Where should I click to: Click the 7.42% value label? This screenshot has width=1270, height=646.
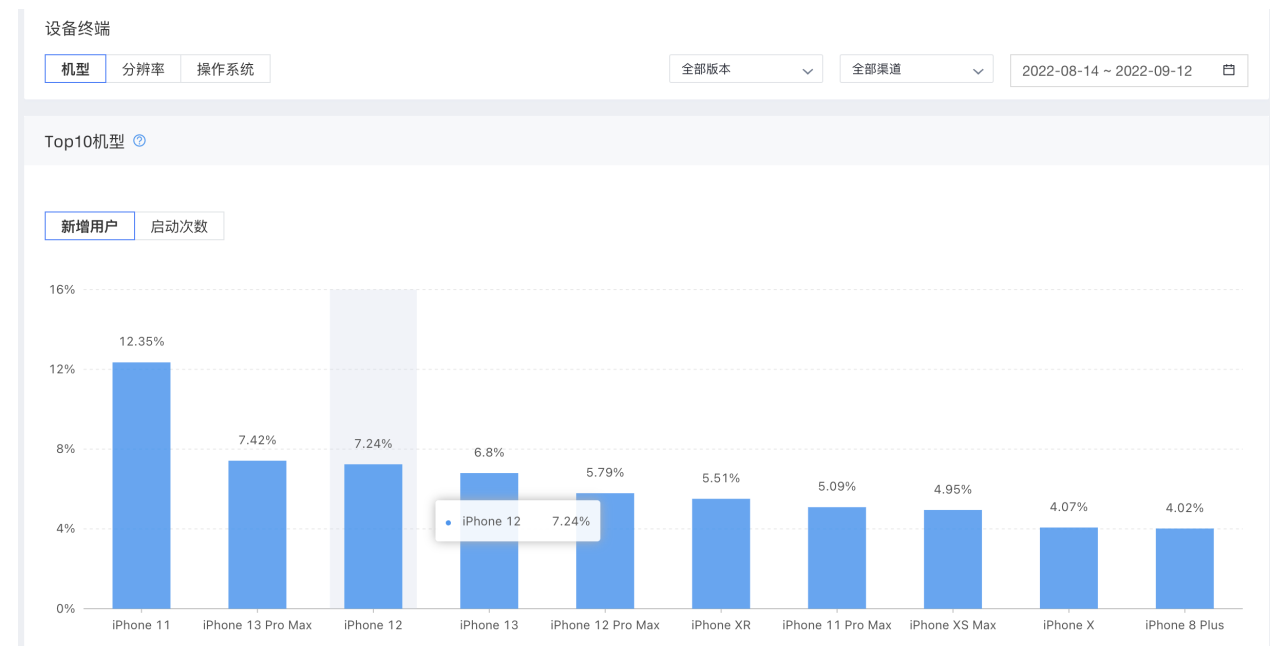click(257, 440)
